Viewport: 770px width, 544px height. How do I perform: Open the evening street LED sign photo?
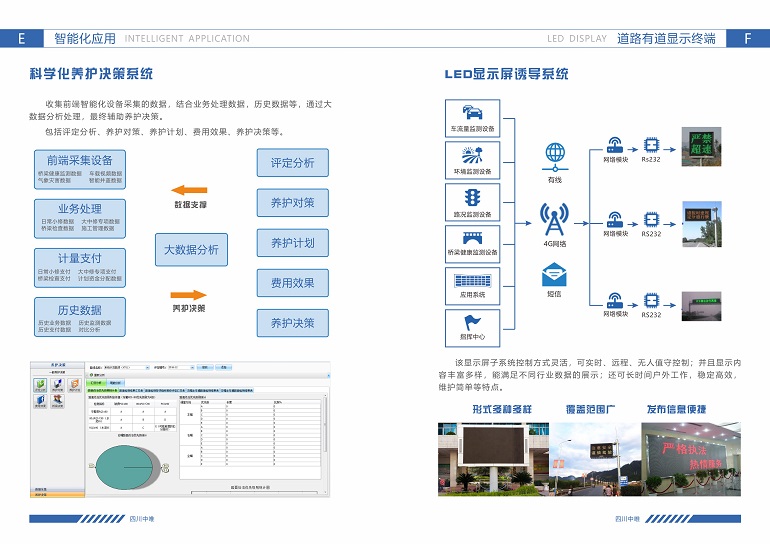coord(595,459)
